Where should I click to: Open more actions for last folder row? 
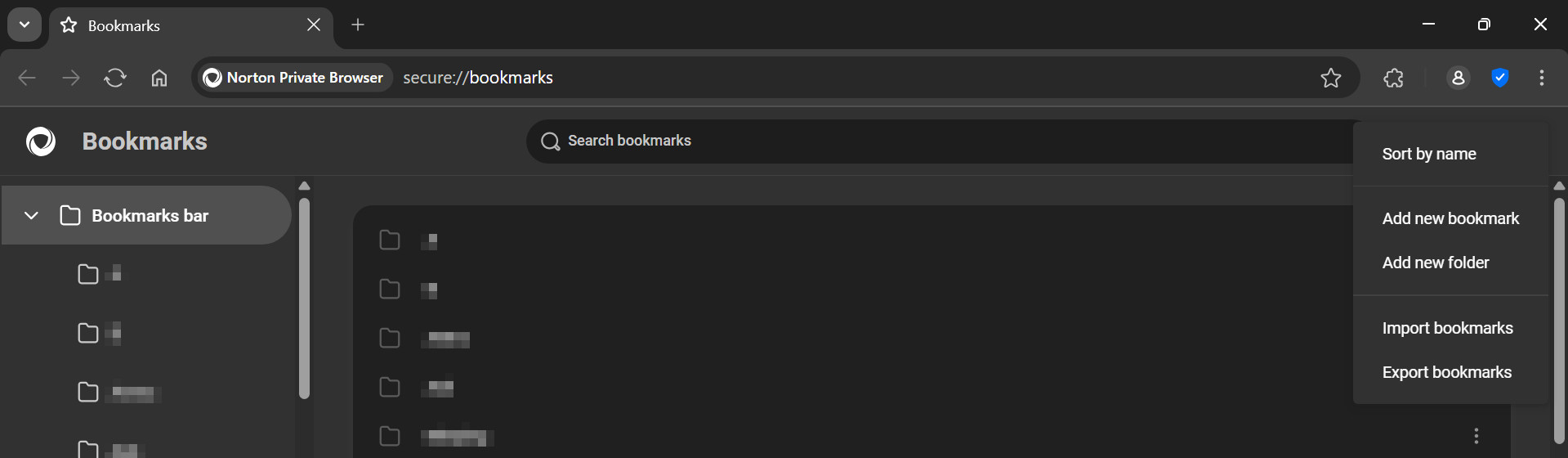point(1476,436)
